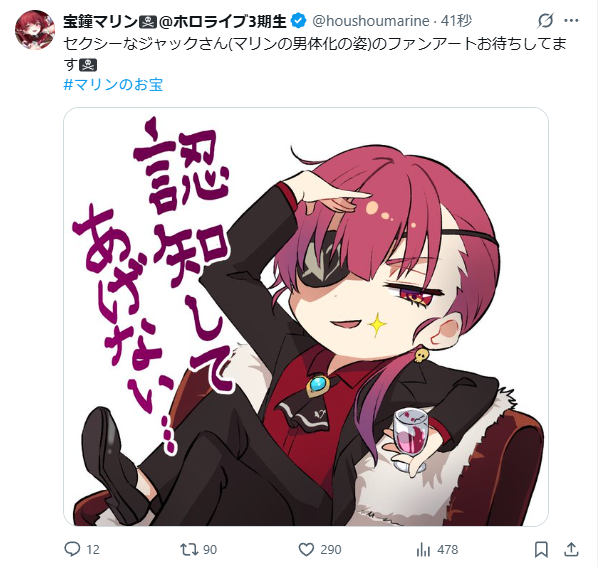Screen dimensions: 598x567
Task: Bookmark this post
Action: click(x=541, y=549)
